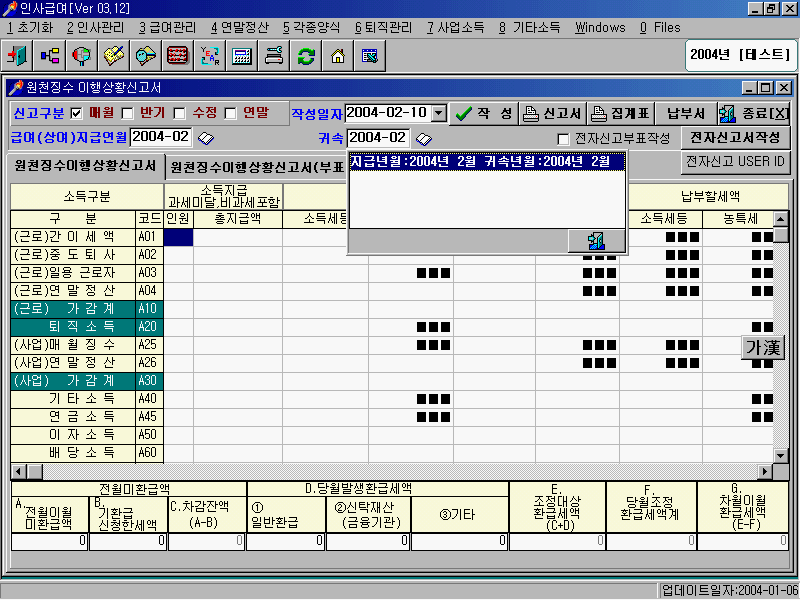Click the home toolbar icon
This screenshot has height=600, width=800.
[x=338, y=56]
